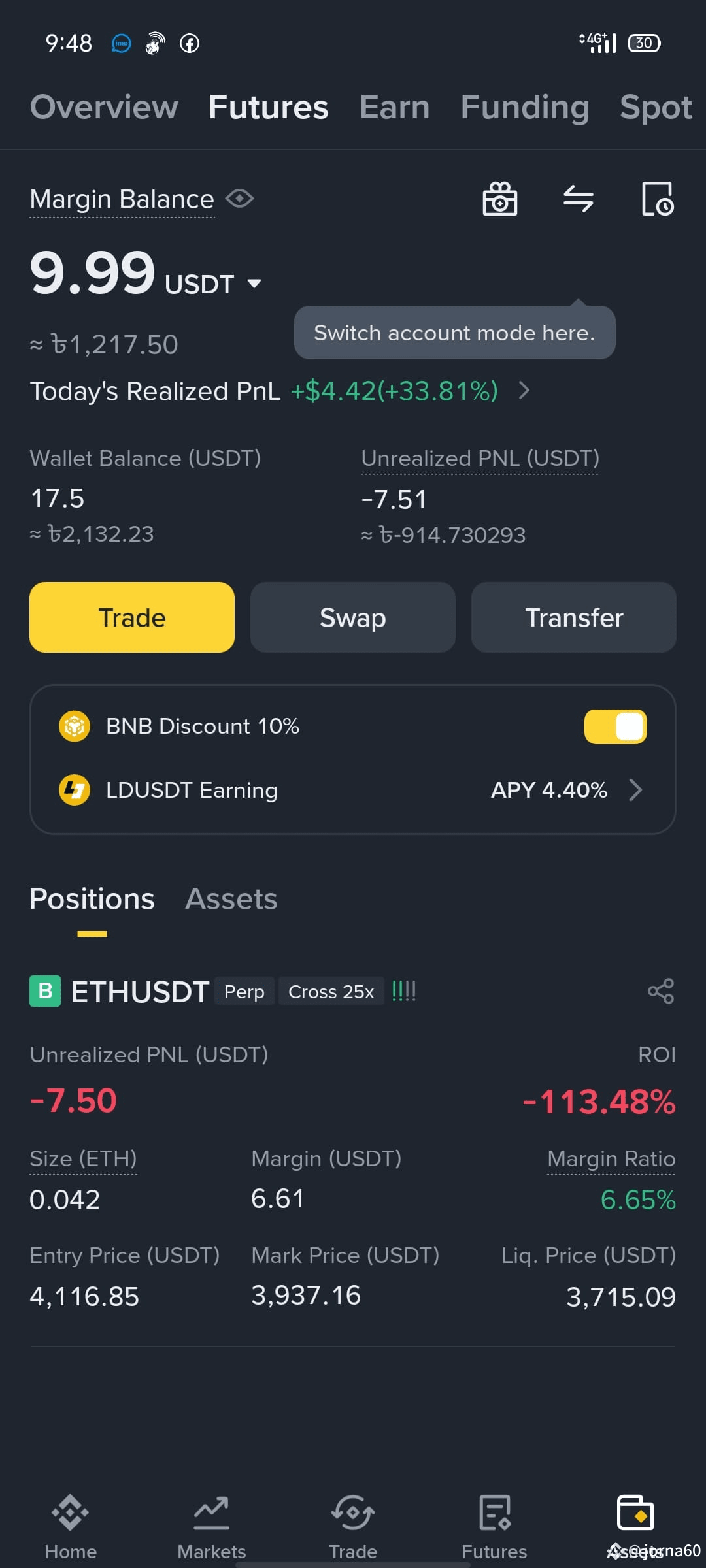This screenshot has height=1568, width=706.
Task: Open the transaction history document icon
Action: pos(658,199)
